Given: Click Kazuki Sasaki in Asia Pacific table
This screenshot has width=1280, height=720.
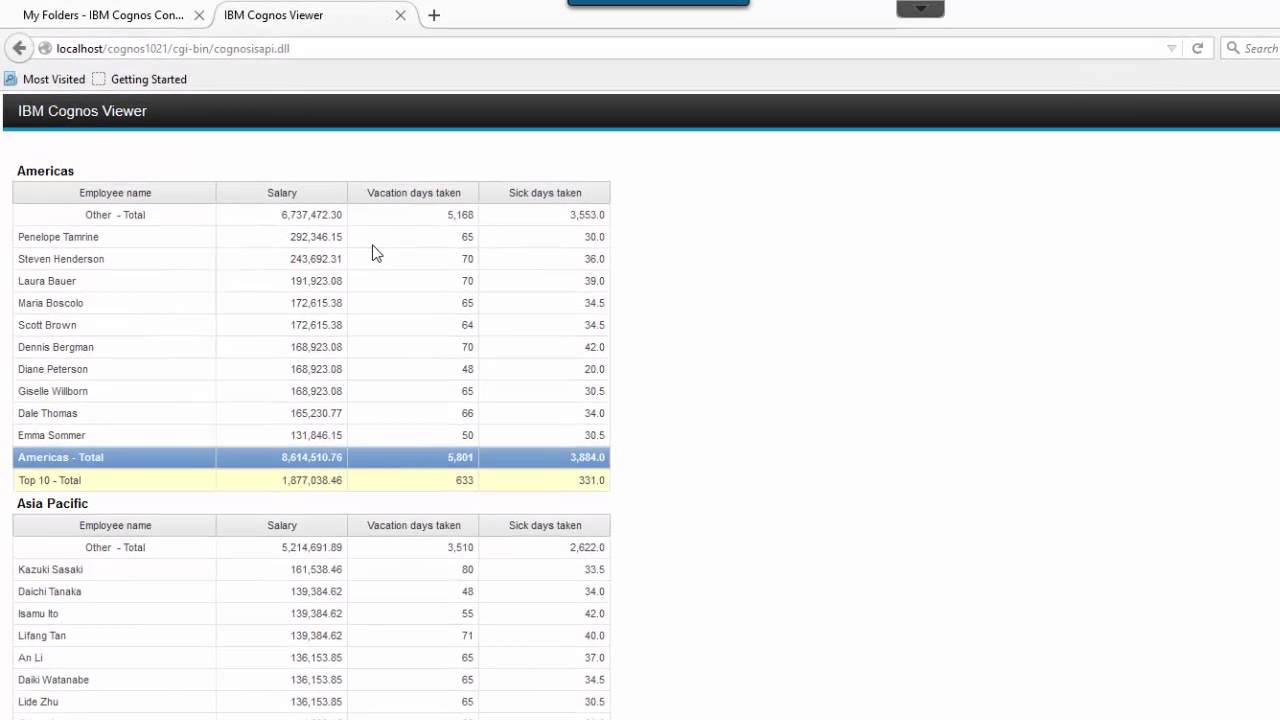Looking at the screenshot, I should [50, 569].
